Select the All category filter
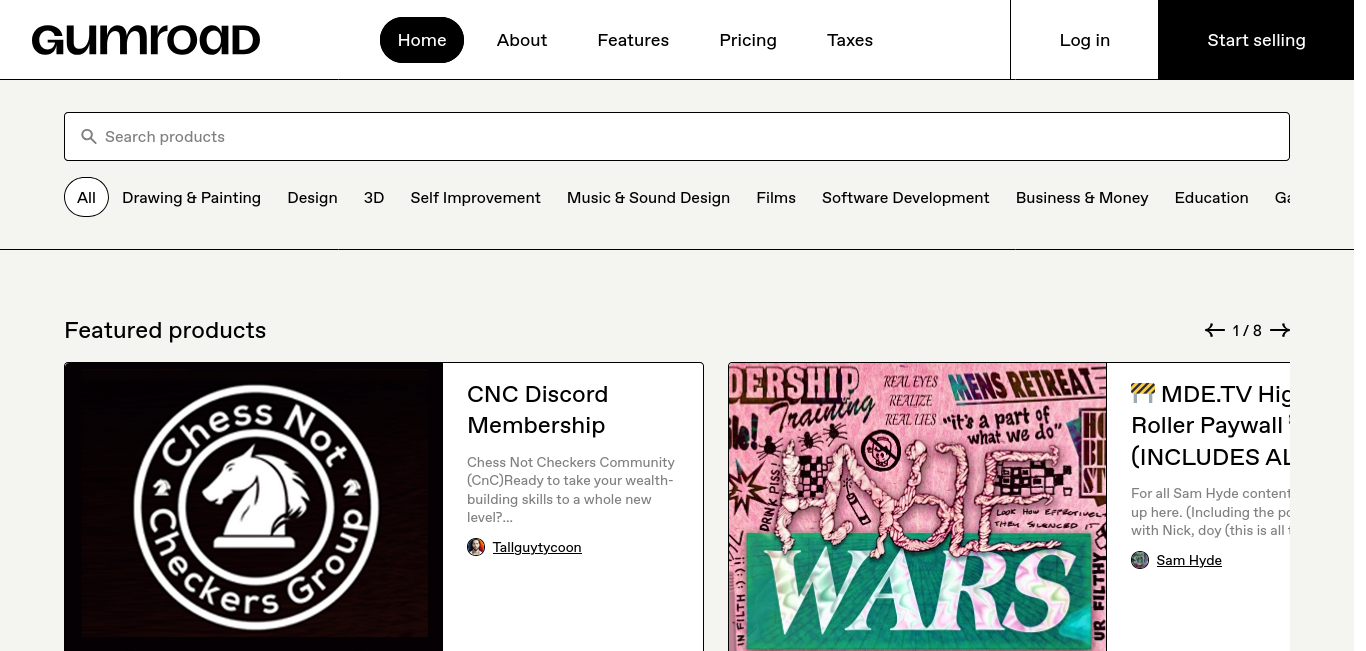 (x=86, y=198)
